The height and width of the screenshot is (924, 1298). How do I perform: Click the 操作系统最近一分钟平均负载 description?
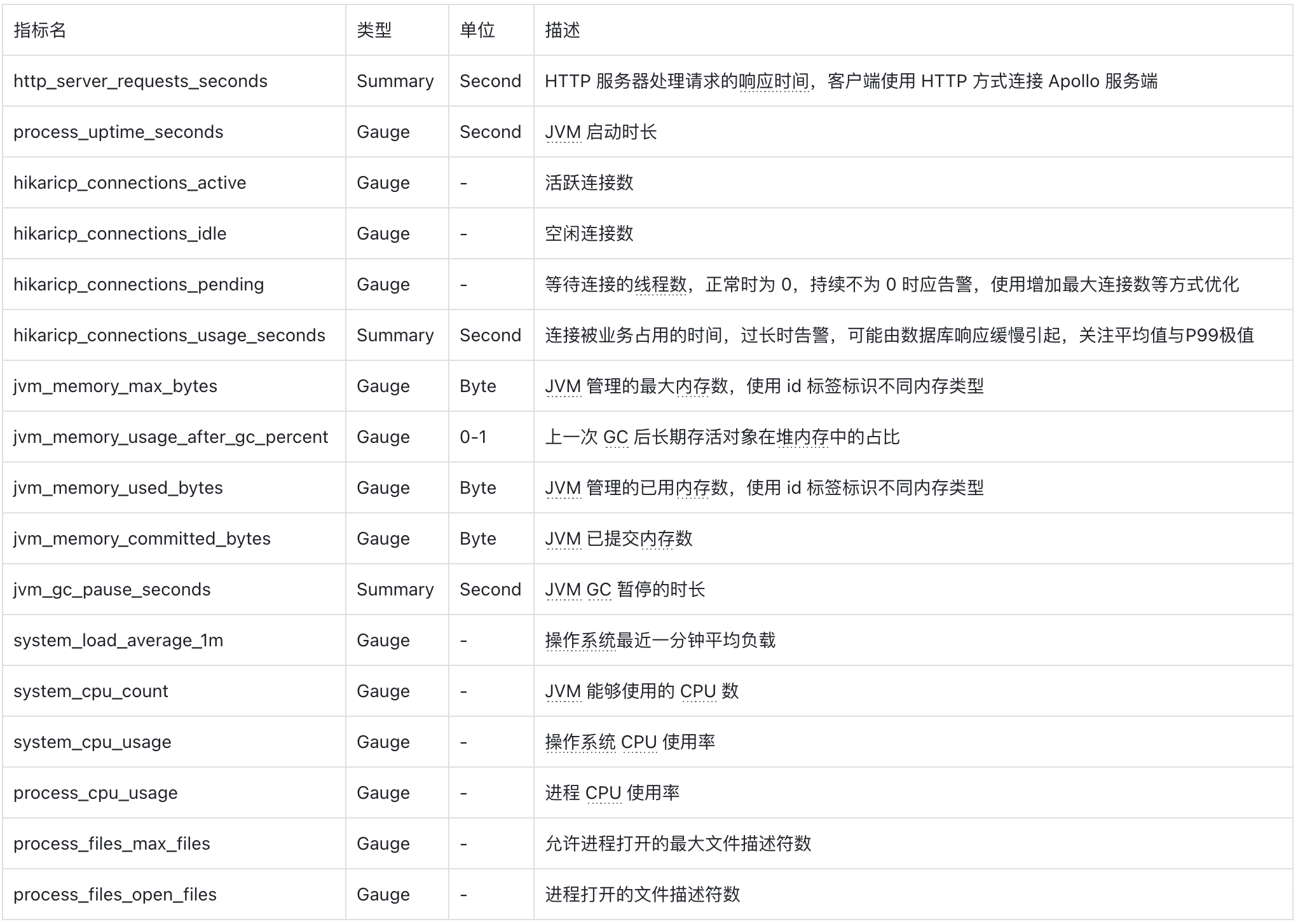(x=660, y=641)
